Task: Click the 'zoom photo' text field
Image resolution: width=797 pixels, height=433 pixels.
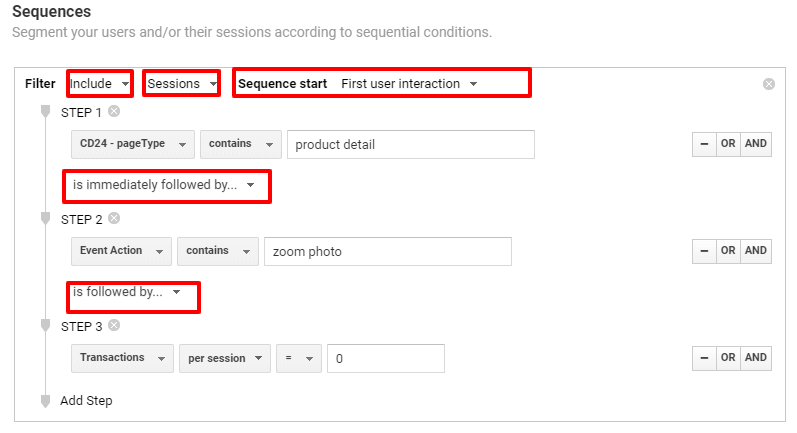Action: [388, 252]
